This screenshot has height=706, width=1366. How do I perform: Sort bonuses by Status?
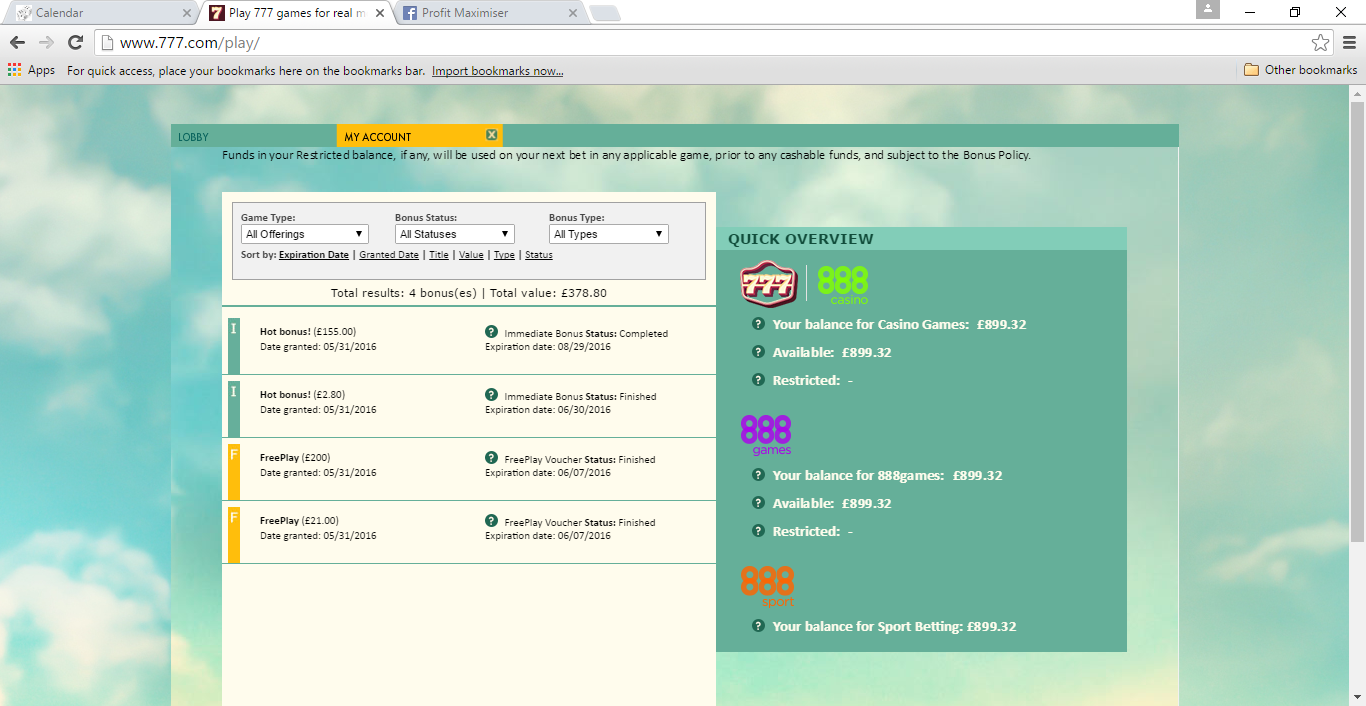[539, 255]
